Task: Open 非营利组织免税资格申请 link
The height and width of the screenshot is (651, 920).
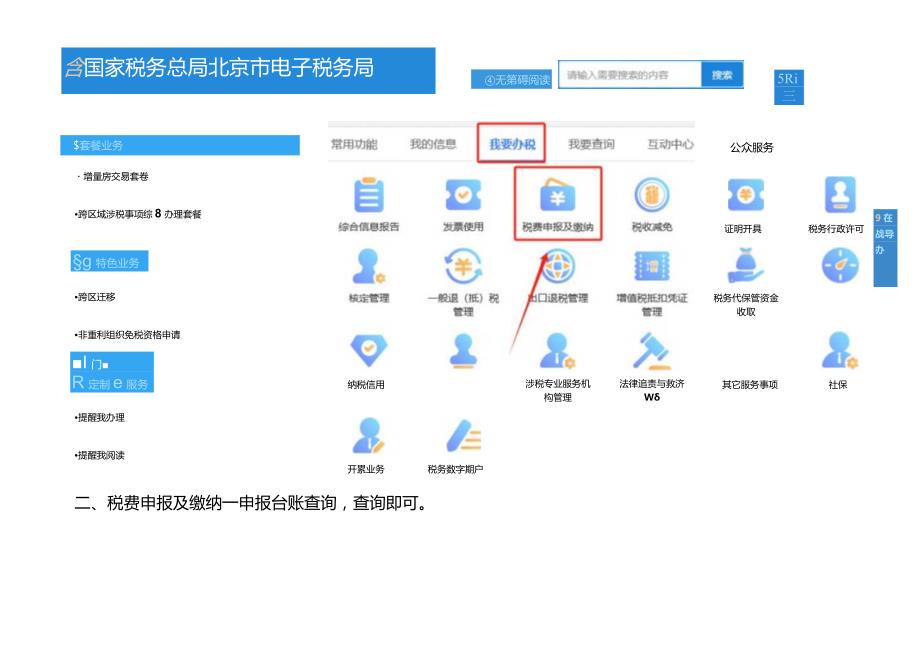Action: [x=127, y=335]
